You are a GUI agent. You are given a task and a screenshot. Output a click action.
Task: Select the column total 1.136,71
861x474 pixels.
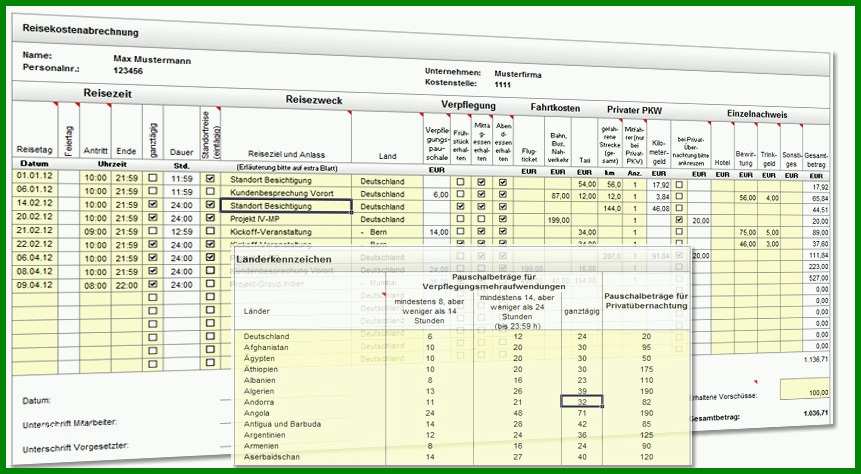point(816,359)
